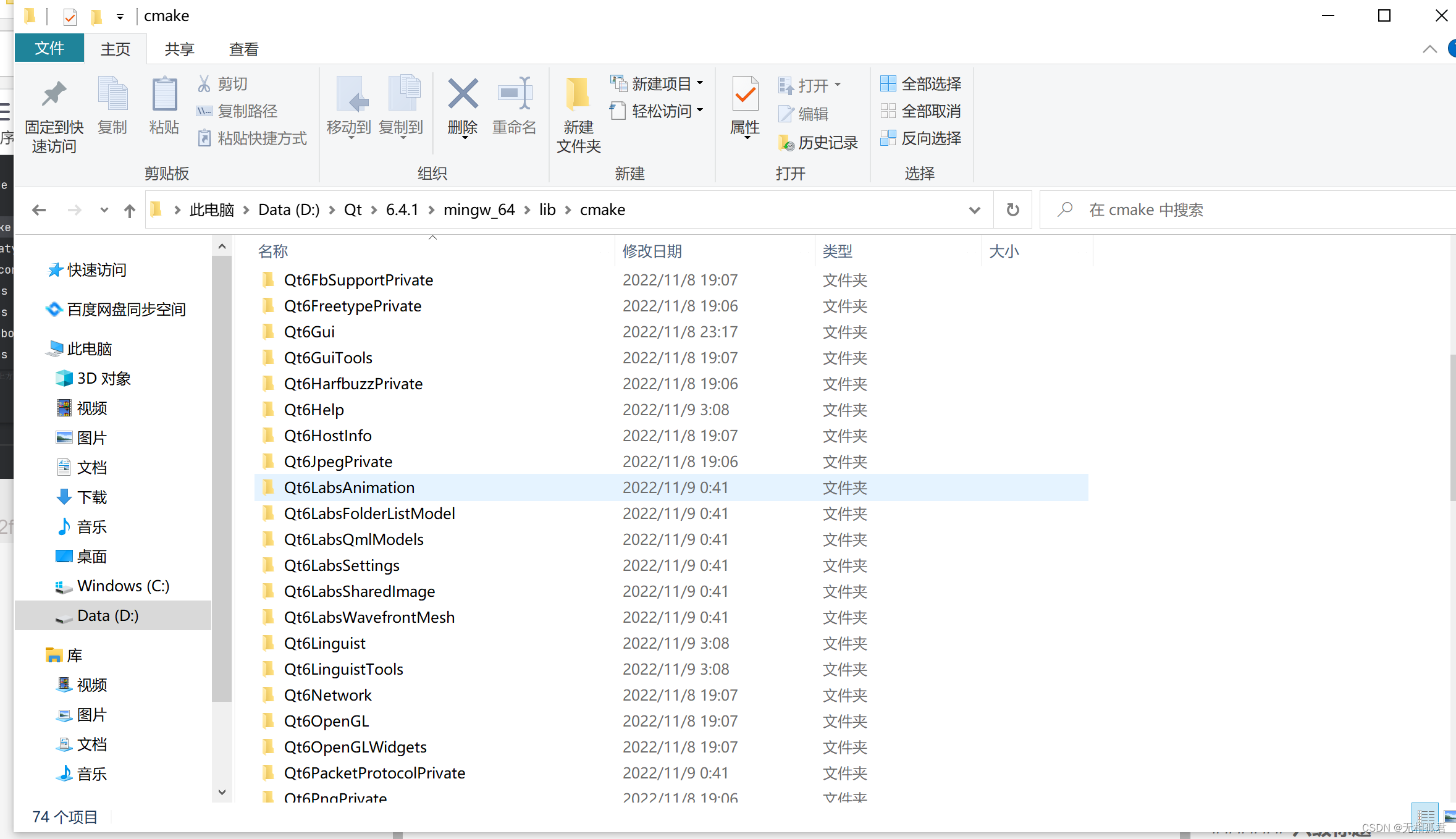Sort by Type column header
This screenshot has width=1456, height=839.
click(899, 251)
